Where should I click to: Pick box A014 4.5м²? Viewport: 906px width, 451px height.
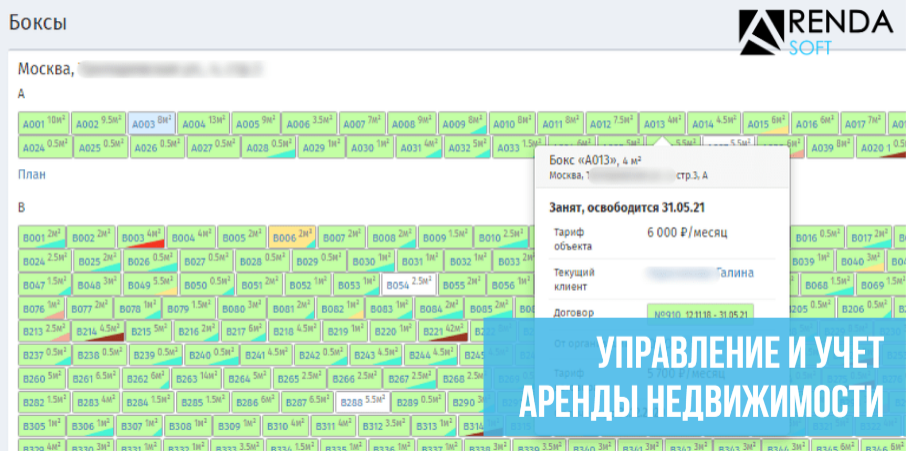714,123
